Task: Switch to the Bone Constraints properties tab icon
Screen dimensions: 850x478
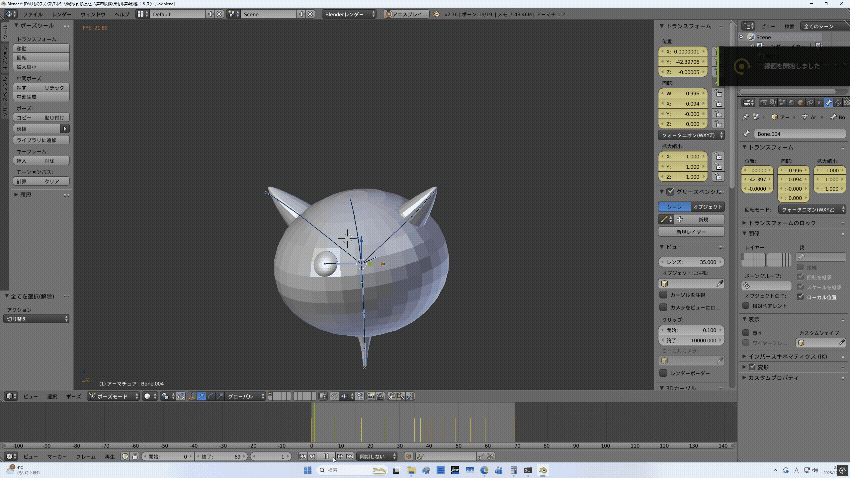Action: 838,102
